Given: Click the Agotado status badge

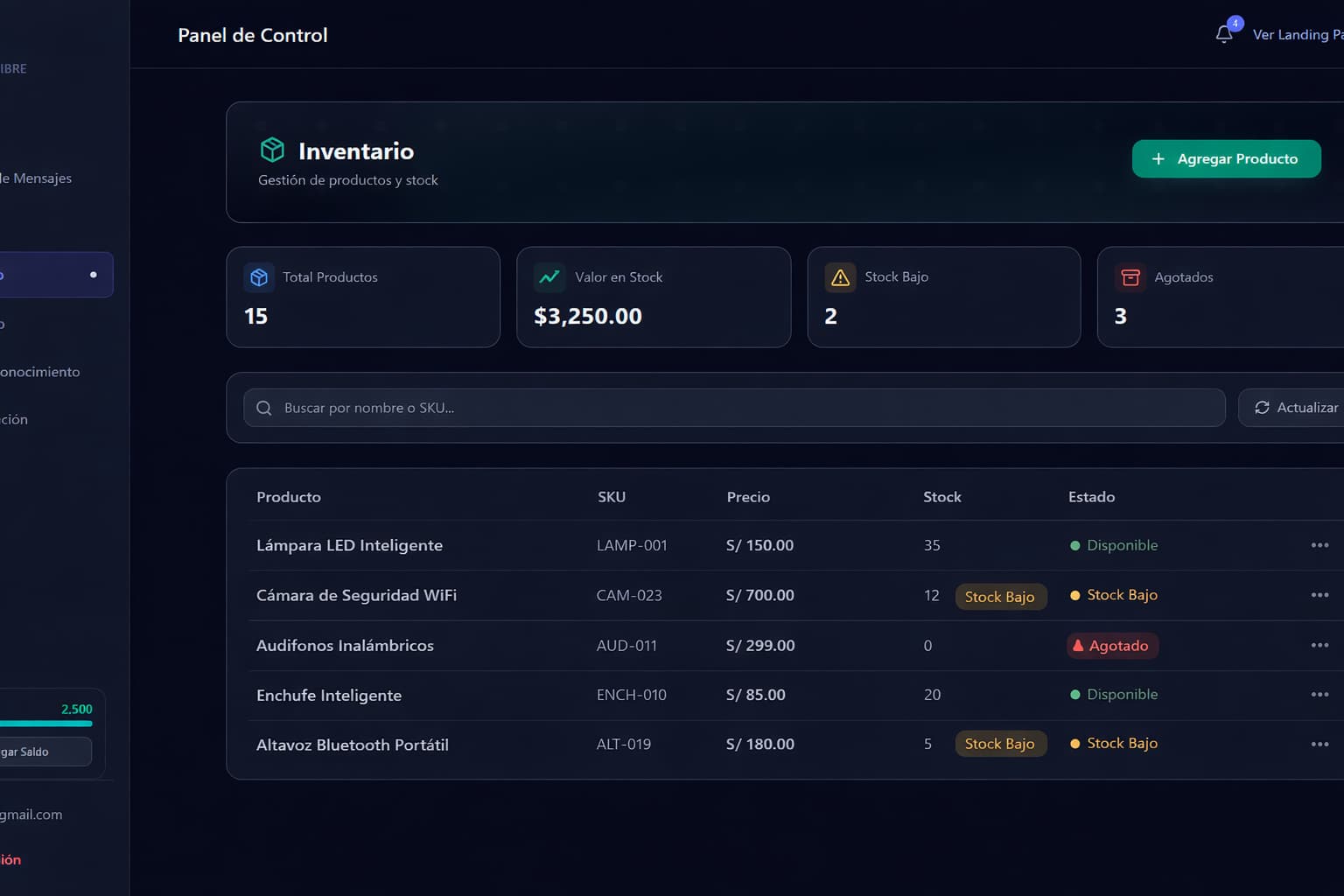Looking at the screenshot, I should [1112, 646].
